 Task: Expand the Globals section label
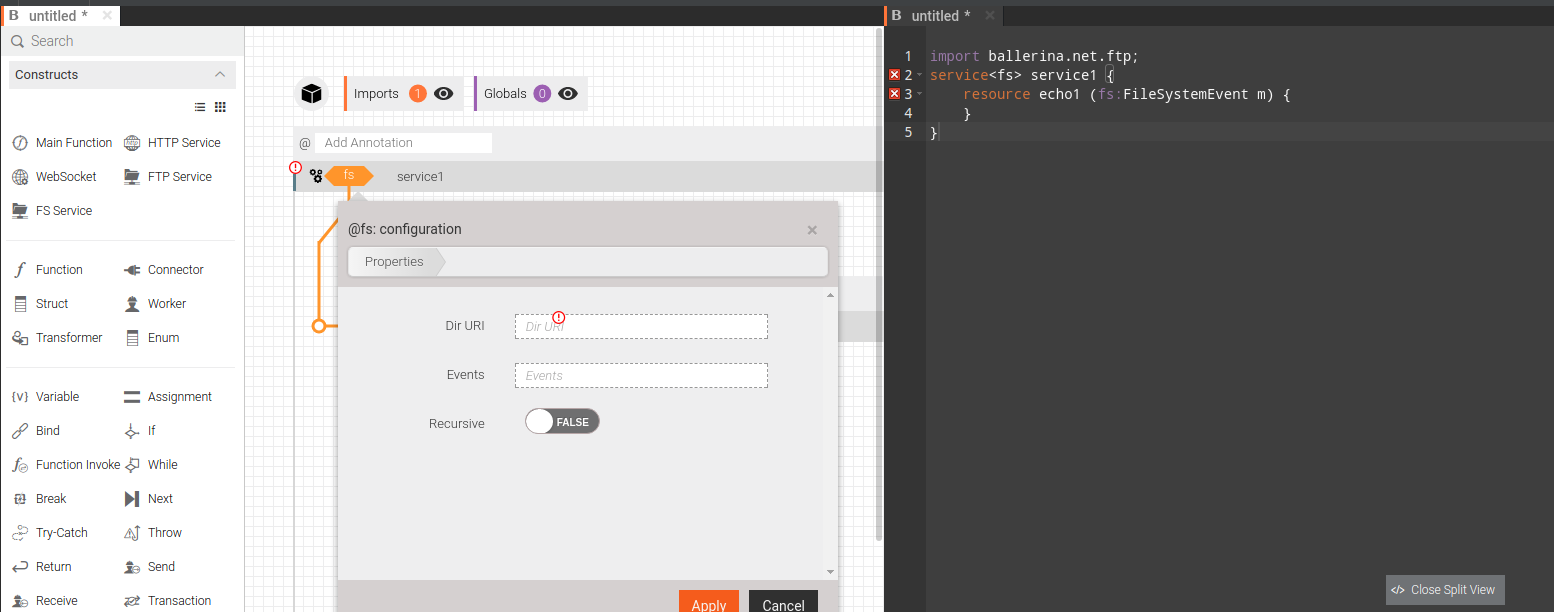505,94
